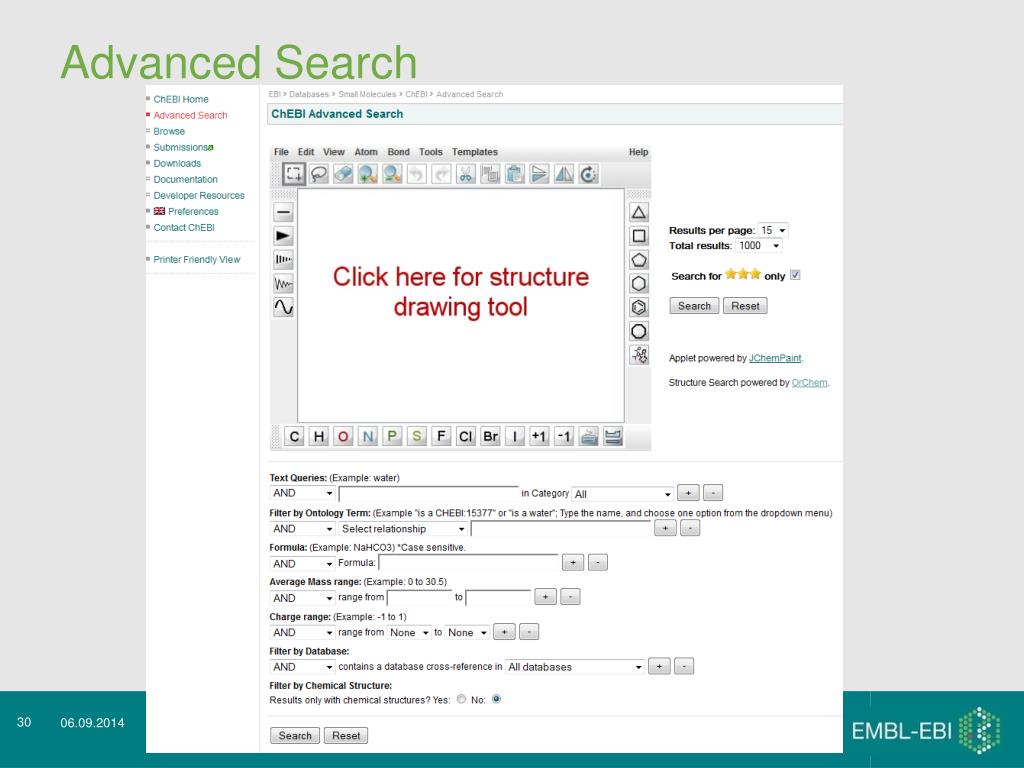This screenshot has width=1024, height=768.
Task: Add a triangle ring template
Action: pyautogui.click(x=639, y=212)
